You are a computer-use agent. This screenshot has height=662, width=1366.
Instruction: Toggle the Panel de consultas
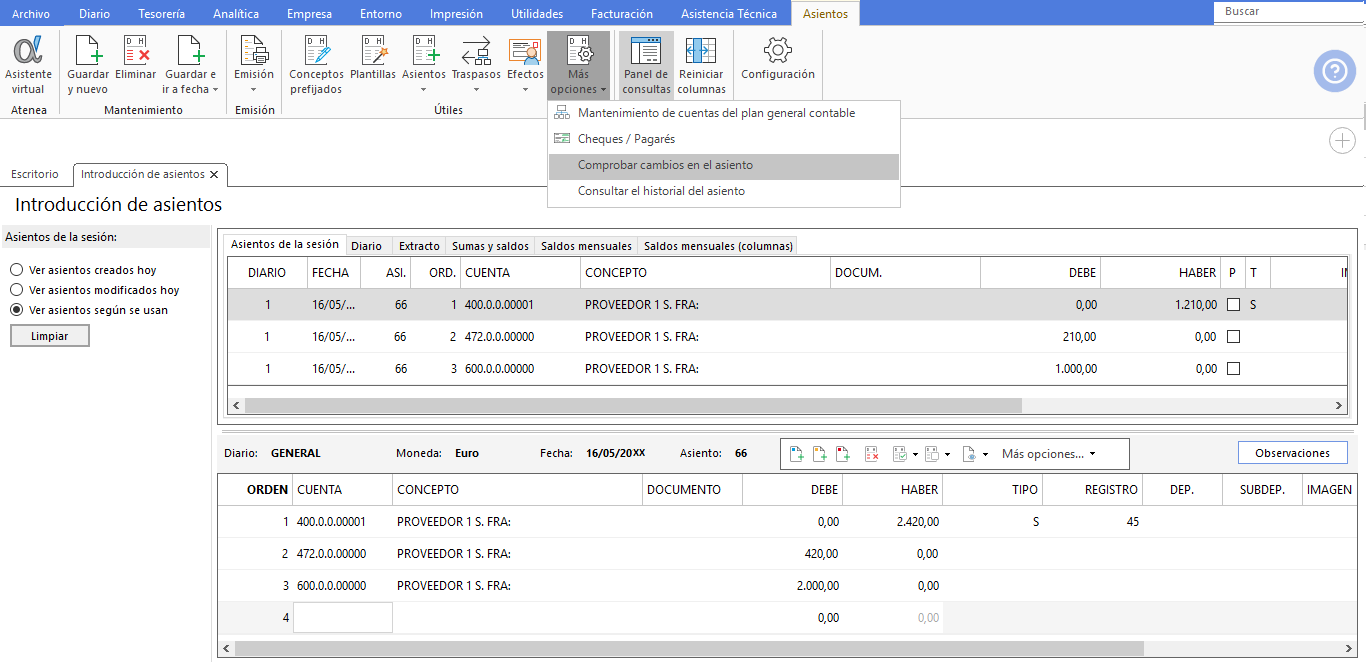(646, 65)
